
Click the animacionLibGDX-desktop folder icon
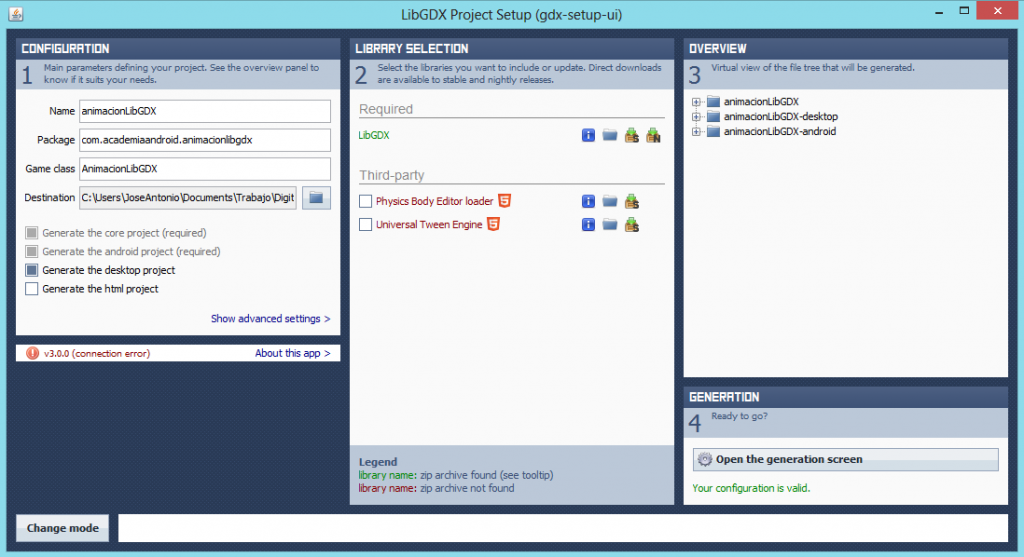point(713,116)
